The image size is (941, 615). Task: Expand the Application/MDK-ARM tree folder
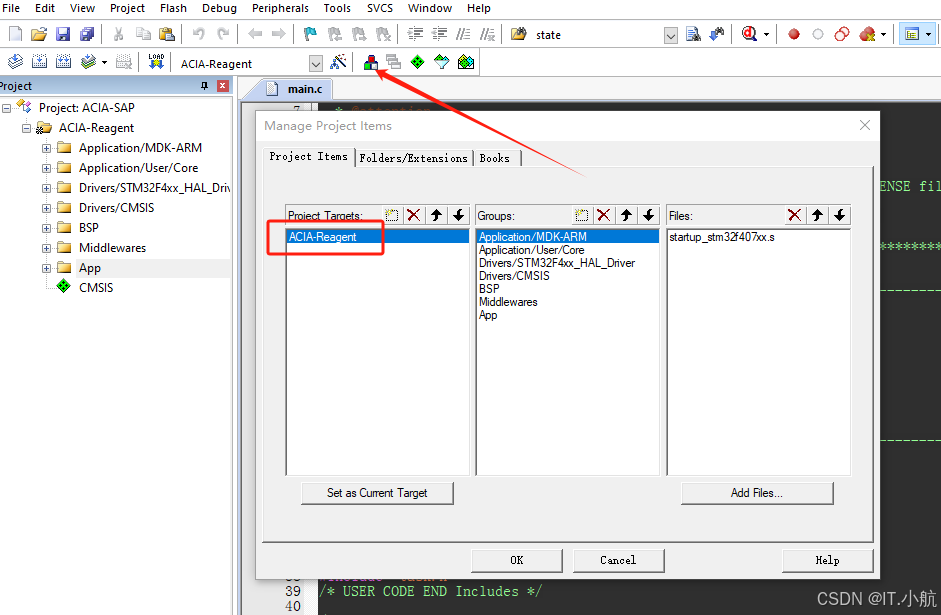click(46, 148)
